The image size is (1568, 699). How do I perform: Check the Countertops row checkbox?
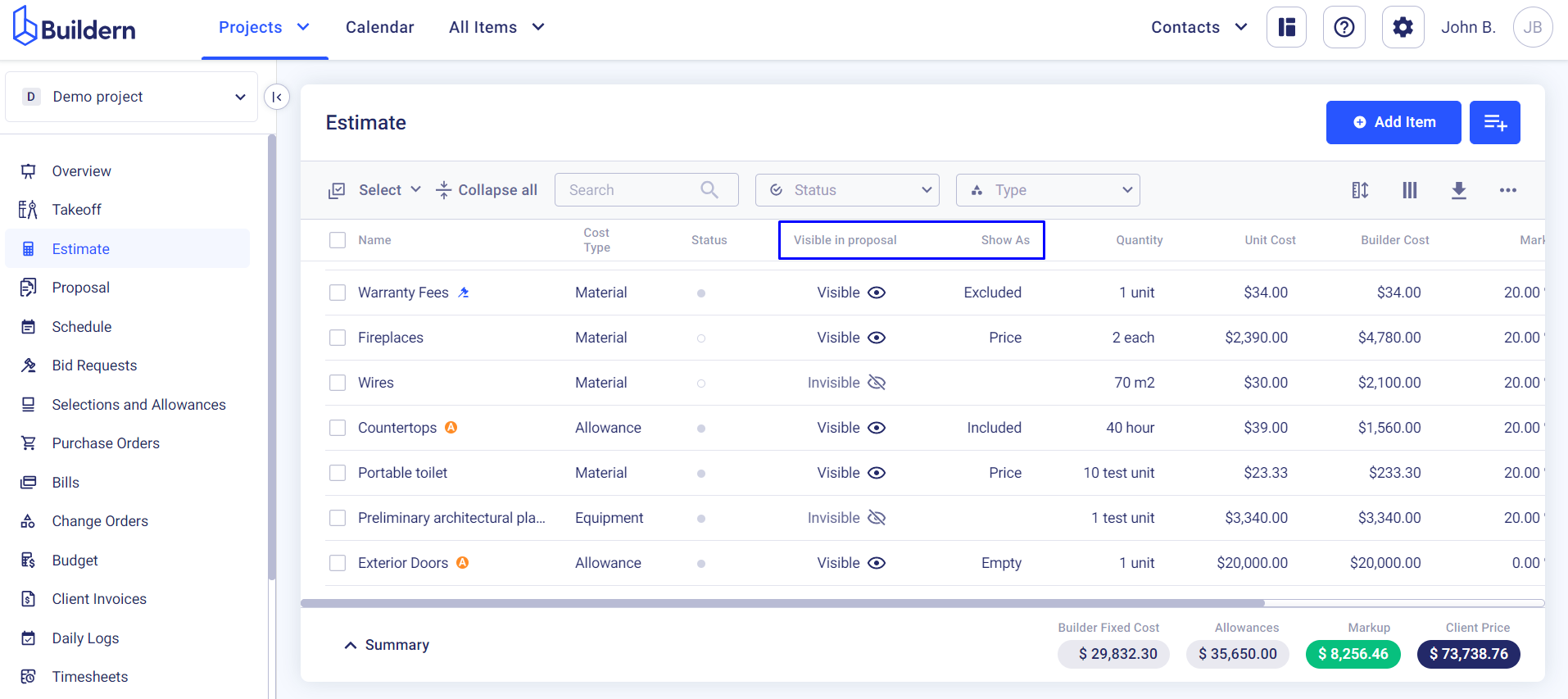pos(338,428)
